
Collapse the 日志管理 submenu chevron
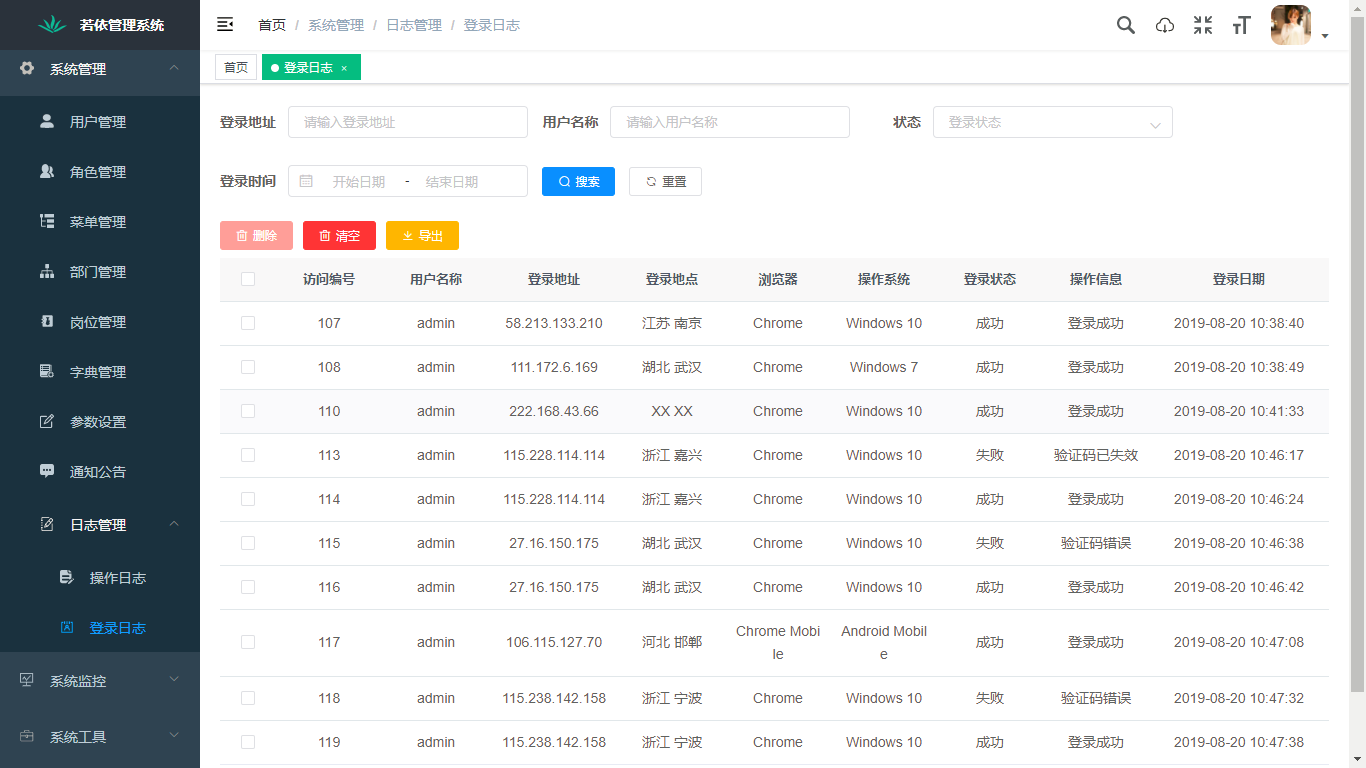[x=174, y=524]
